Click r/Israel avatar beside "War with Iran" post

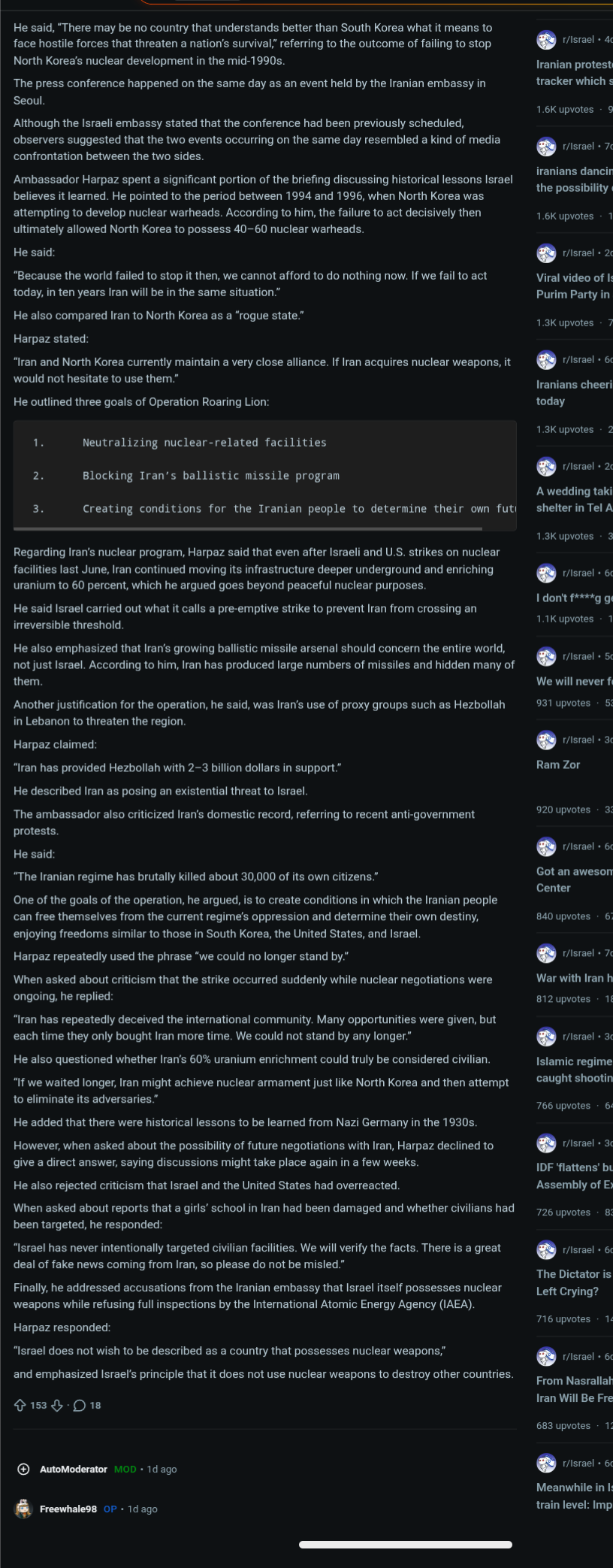546,953
